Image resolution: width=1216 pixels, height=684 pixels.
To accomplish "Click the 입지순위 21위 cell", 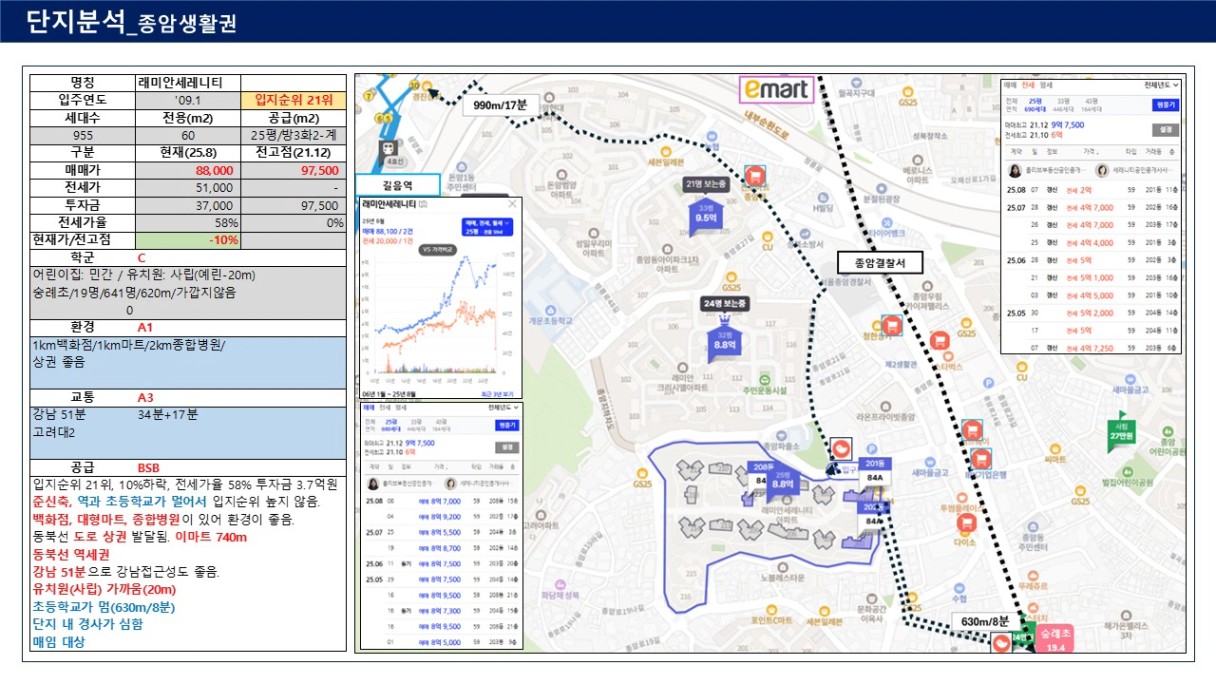I will 294,100.
